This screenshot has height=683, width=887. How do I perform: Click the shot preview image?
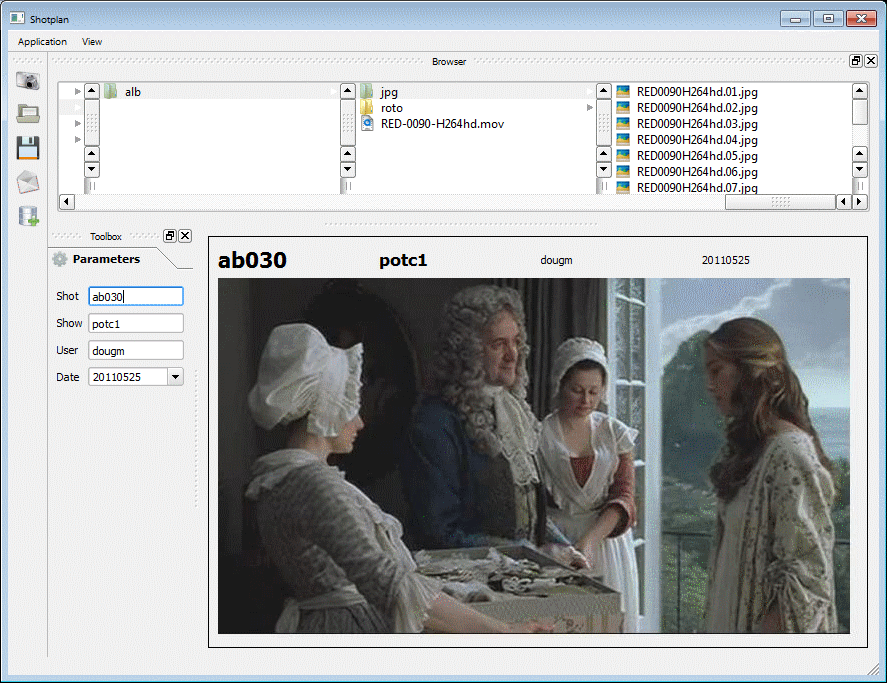[533, 456]
